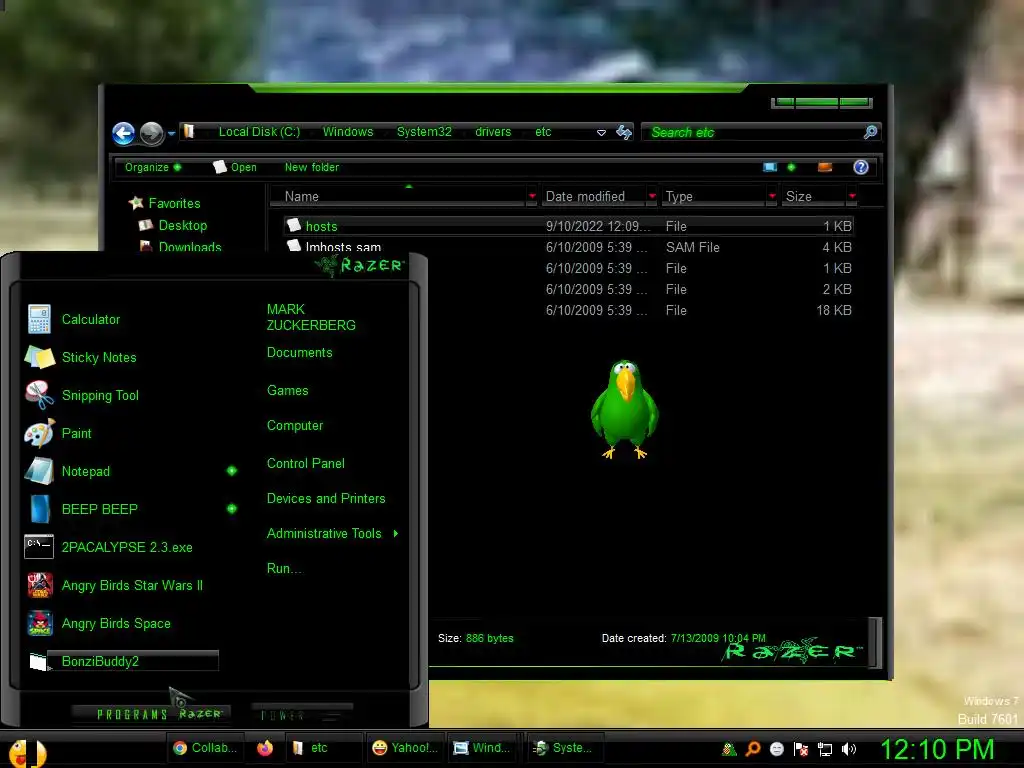This screenshot has width=1024, height=768.
Task: Open the More view options dropdown dot
Action: click(792, 167)
